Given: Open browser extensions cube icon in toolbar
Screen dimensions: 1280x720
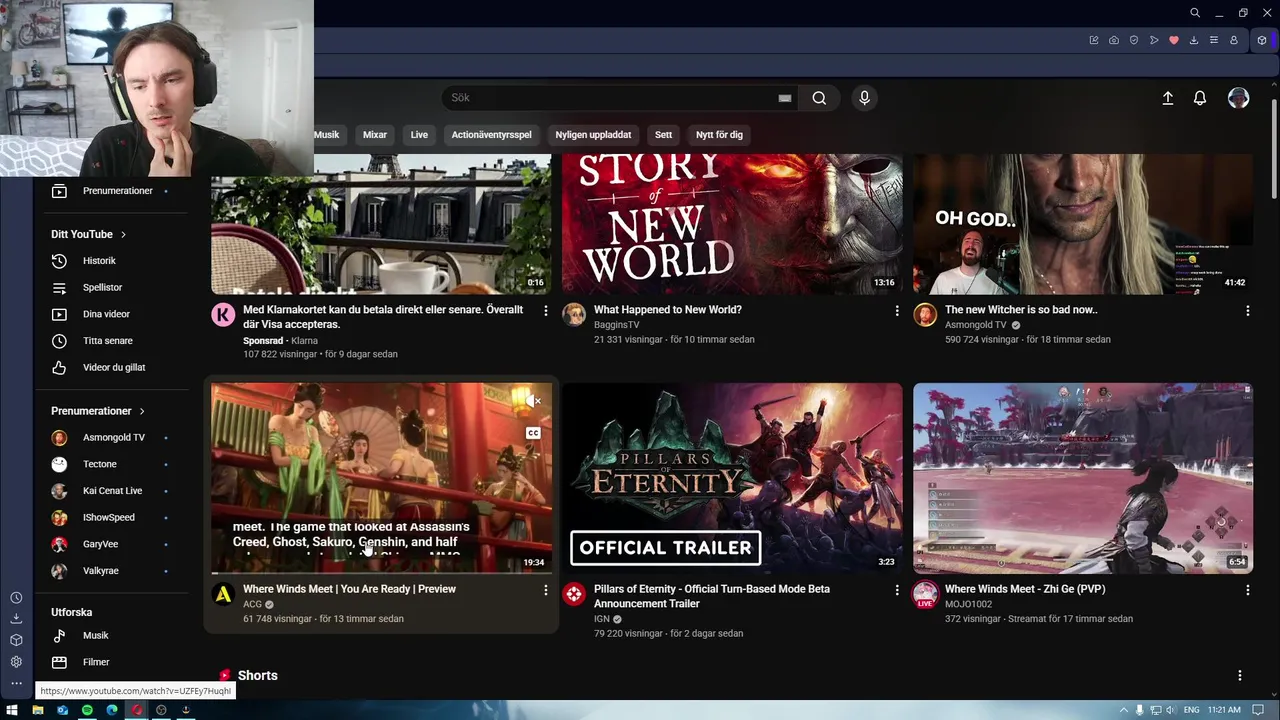Looking at the screenshot, I should (1262, 40).
